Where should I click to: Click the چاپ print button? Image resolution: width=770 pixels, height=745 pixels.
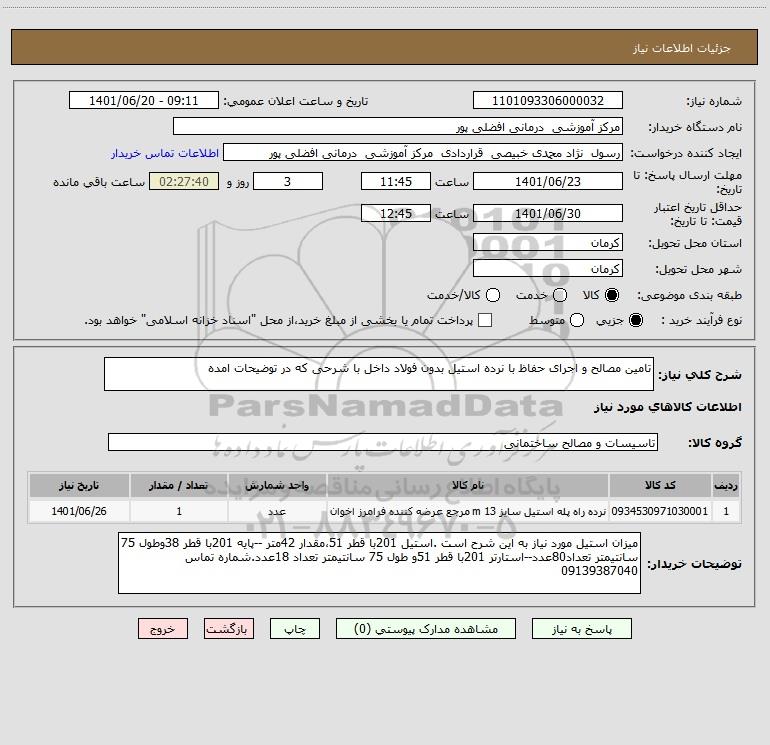[x=295, y=629]
